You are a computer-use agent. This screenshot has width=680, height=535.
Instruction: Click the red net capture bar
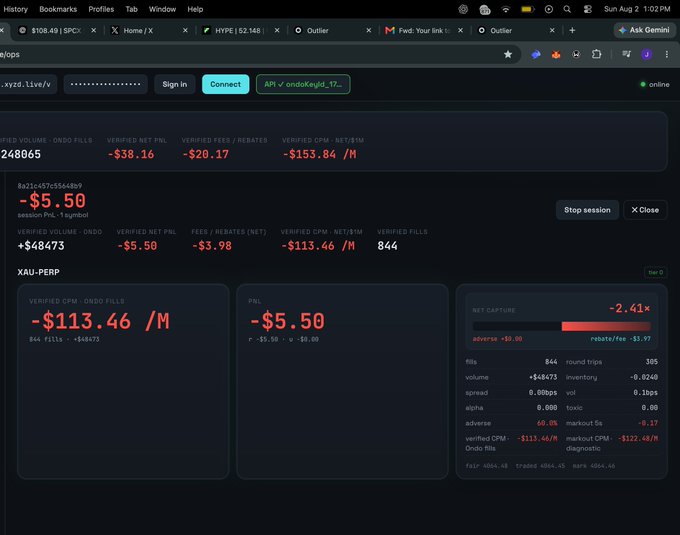click(606, 326)
